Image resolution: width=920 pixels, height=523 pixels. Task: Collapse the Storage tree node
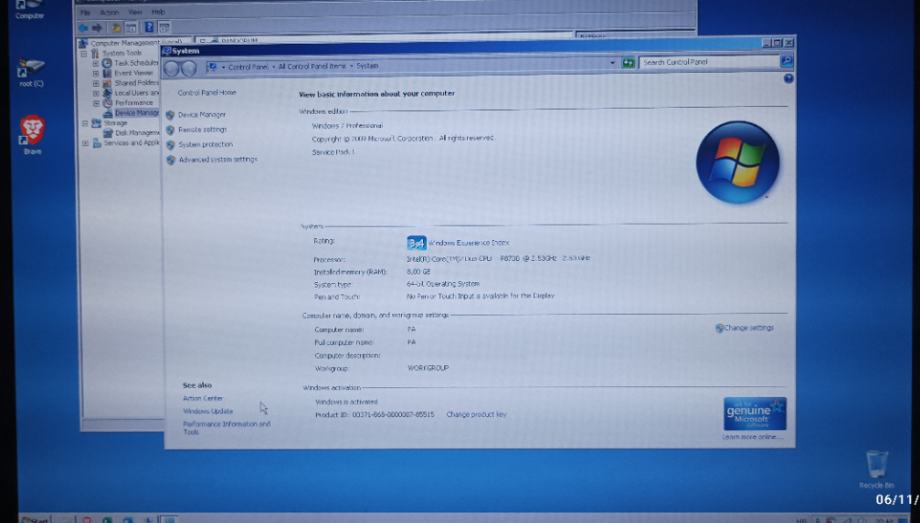tap(85, 123)
